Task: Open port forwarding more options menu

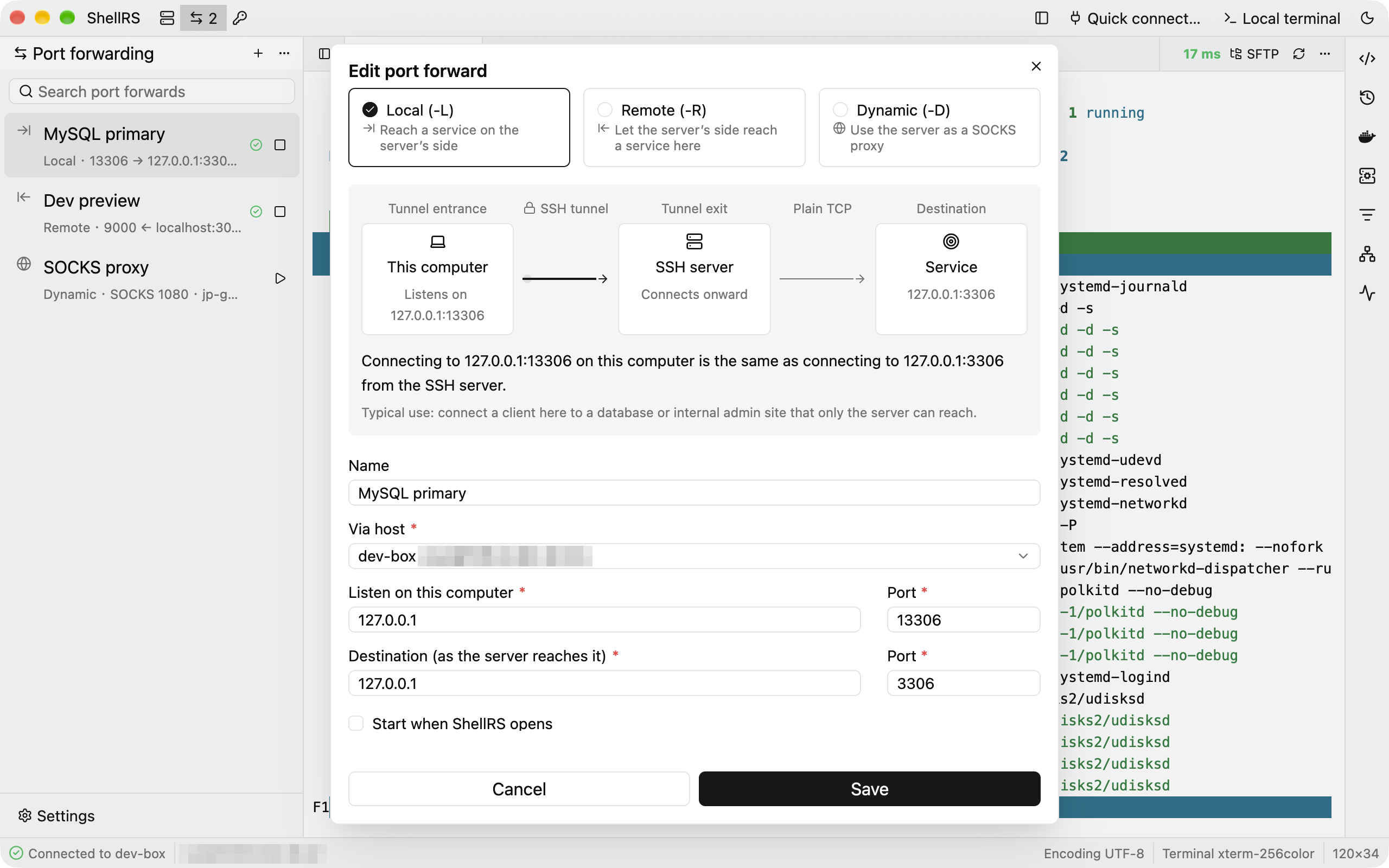Action: pyautogui.click(x=284, y=53)
